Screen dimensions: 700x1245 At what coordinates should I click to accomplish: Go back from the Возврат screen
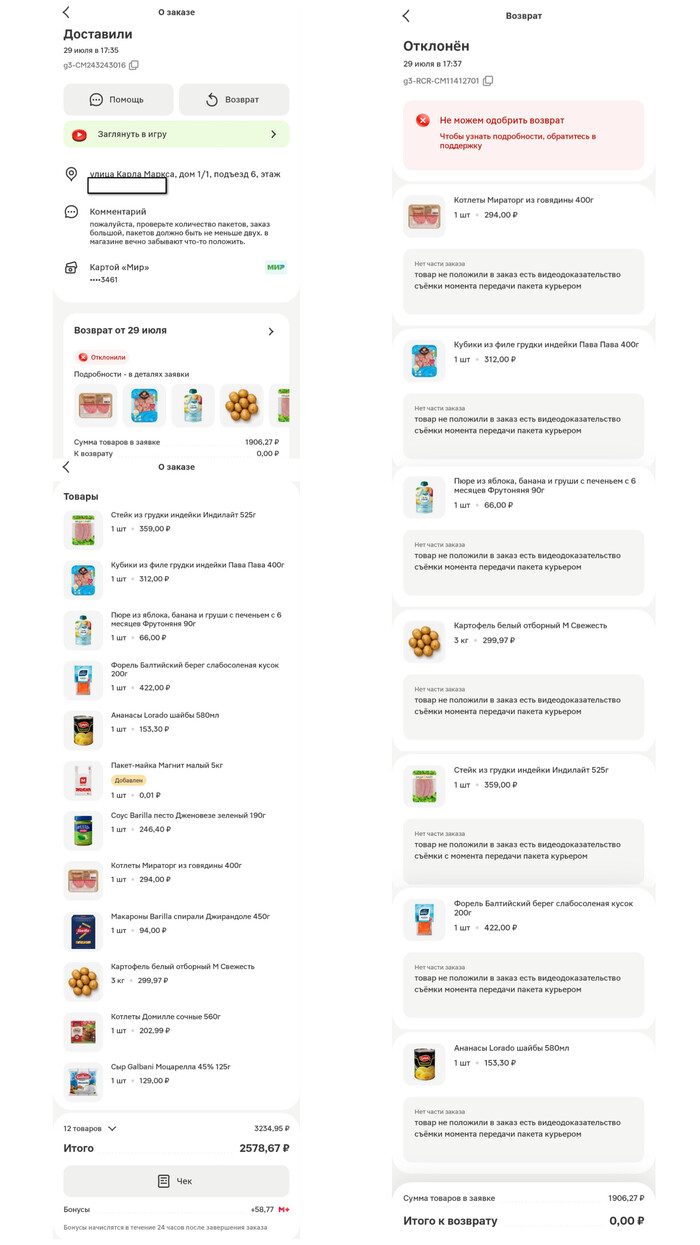(x=406, y=16)
